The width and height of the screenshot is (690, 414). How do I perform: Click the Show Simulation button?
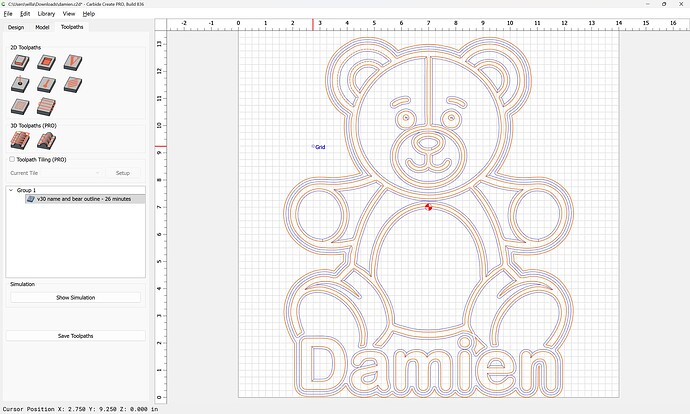point(76,297)
